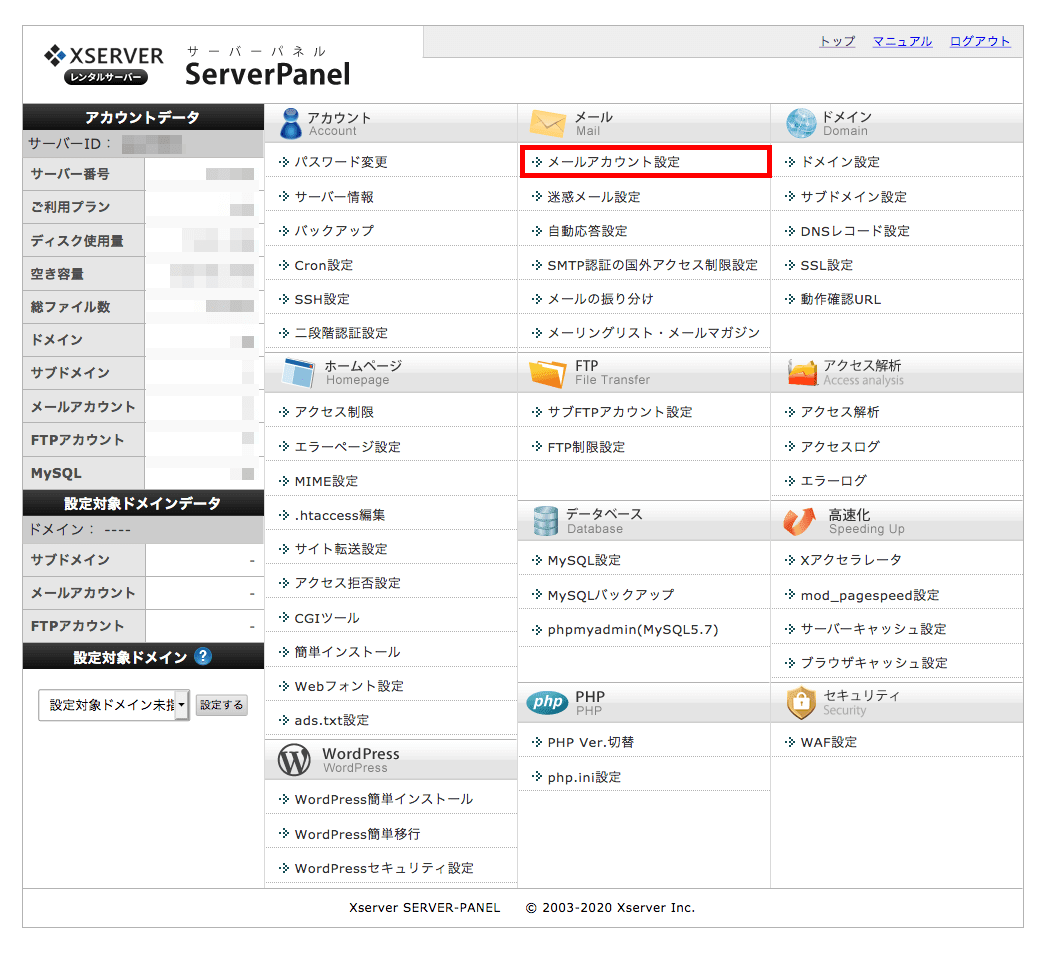Click the WordPress logo icon

coord(294,760)
